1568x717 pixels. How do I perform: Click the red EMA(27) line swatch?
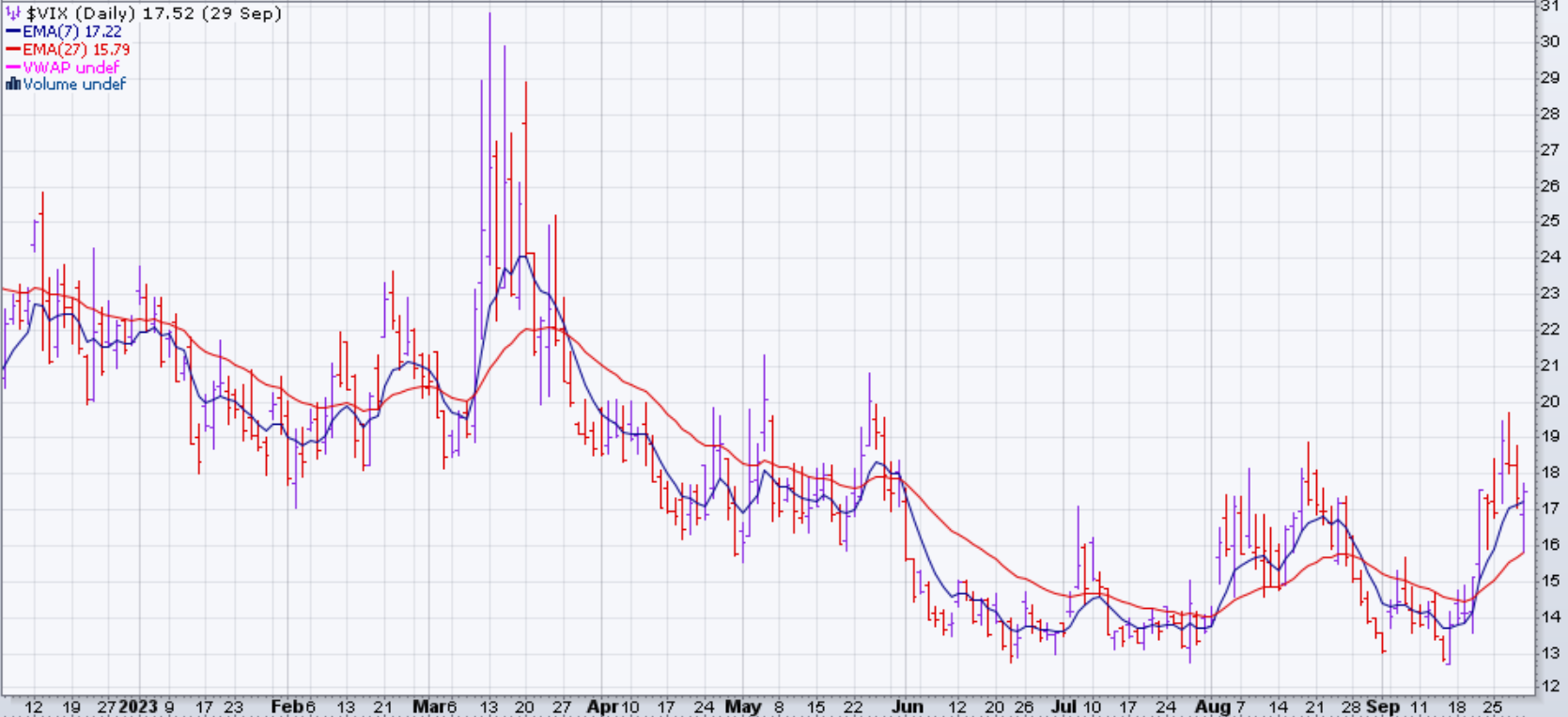click(13, 50)
